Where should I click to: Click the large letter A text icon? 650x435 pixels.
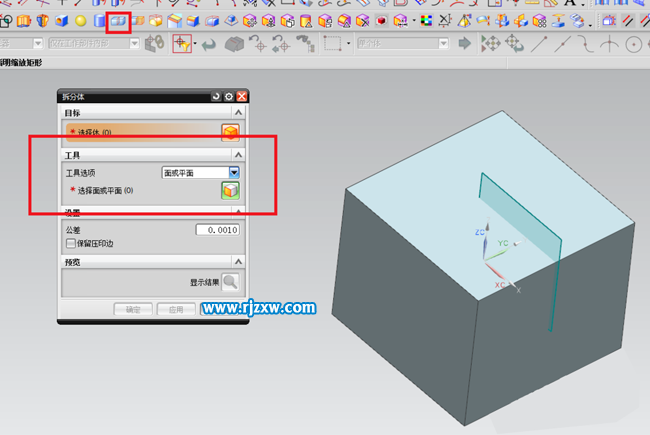[570, 3]
